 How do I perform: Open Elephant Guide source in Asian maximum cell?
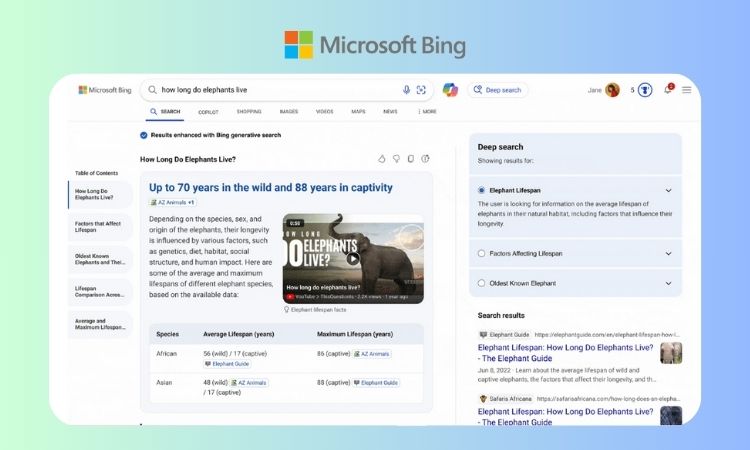(376, 383)
